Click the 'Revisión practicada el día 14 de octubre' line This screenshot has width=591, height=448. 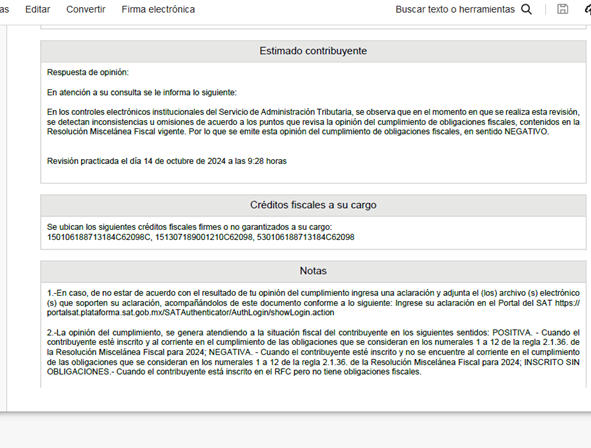[x=167, y=161]
